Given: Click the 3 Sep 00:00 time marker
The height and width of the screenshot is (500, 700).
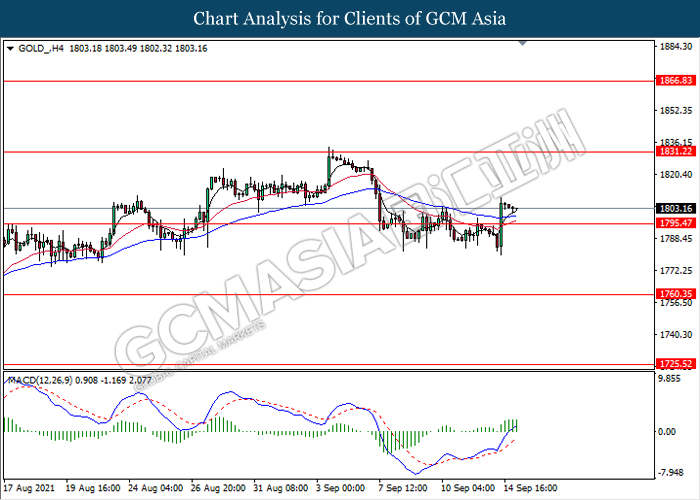Looking at the screenshot, I should click(341, 488).
